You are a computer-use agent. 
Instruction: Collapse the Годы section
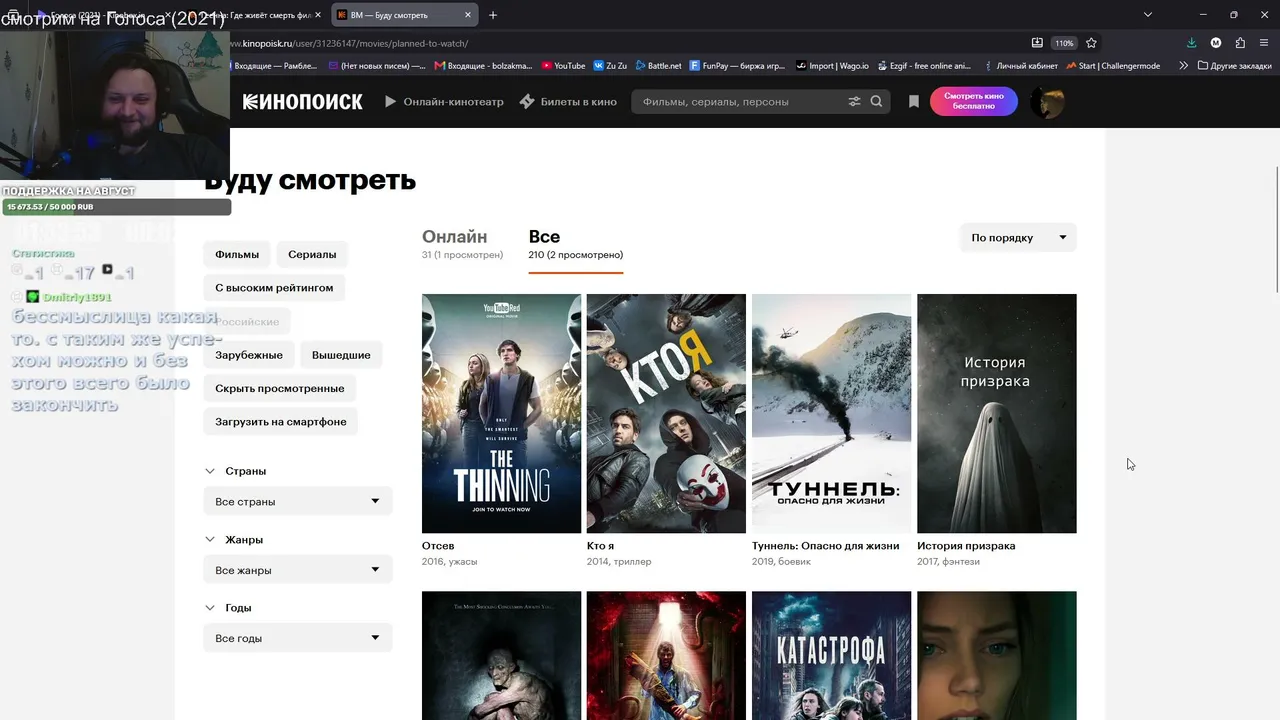click(228, 608)
